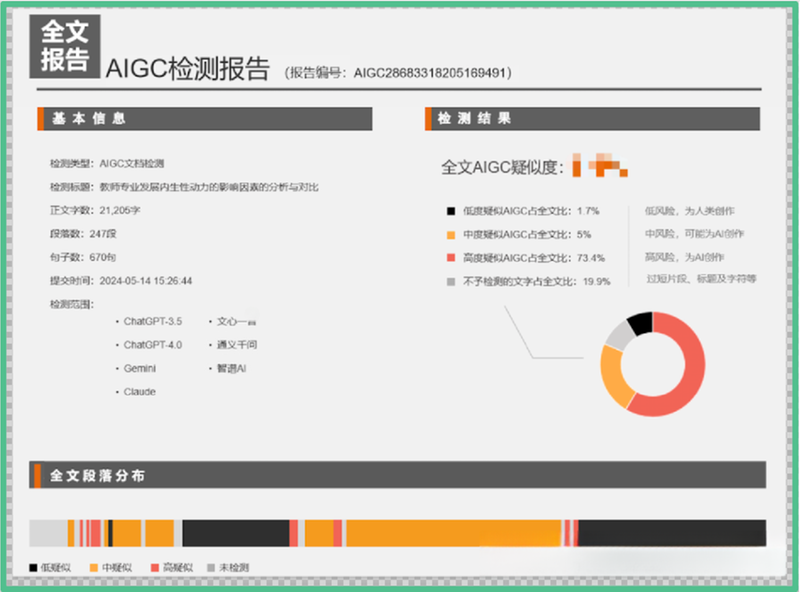
Task: Click ChatGPT-3.5 in the detection scope list
Action: click(x=153, y=321)
